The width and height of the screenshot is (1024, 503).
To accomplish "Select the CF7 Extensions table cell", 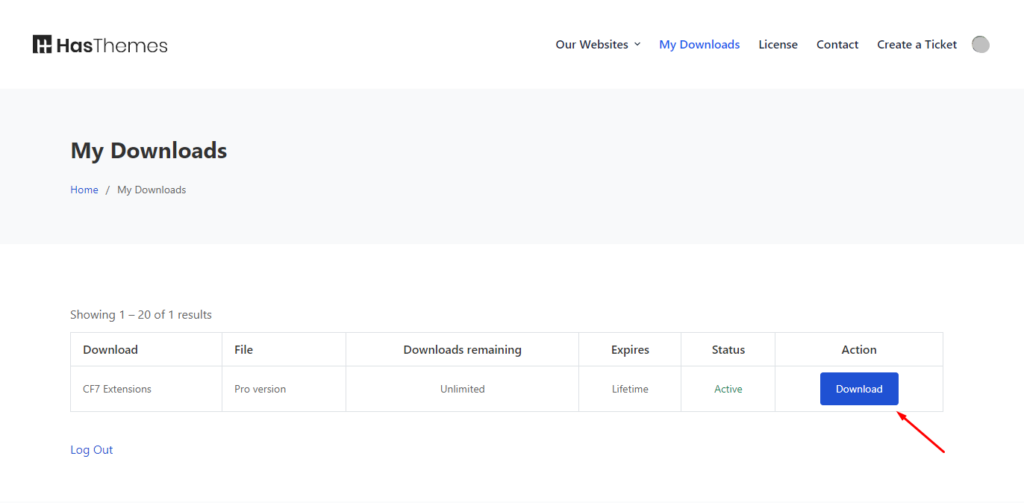I will pyautogui.click(x=117, y=389).
